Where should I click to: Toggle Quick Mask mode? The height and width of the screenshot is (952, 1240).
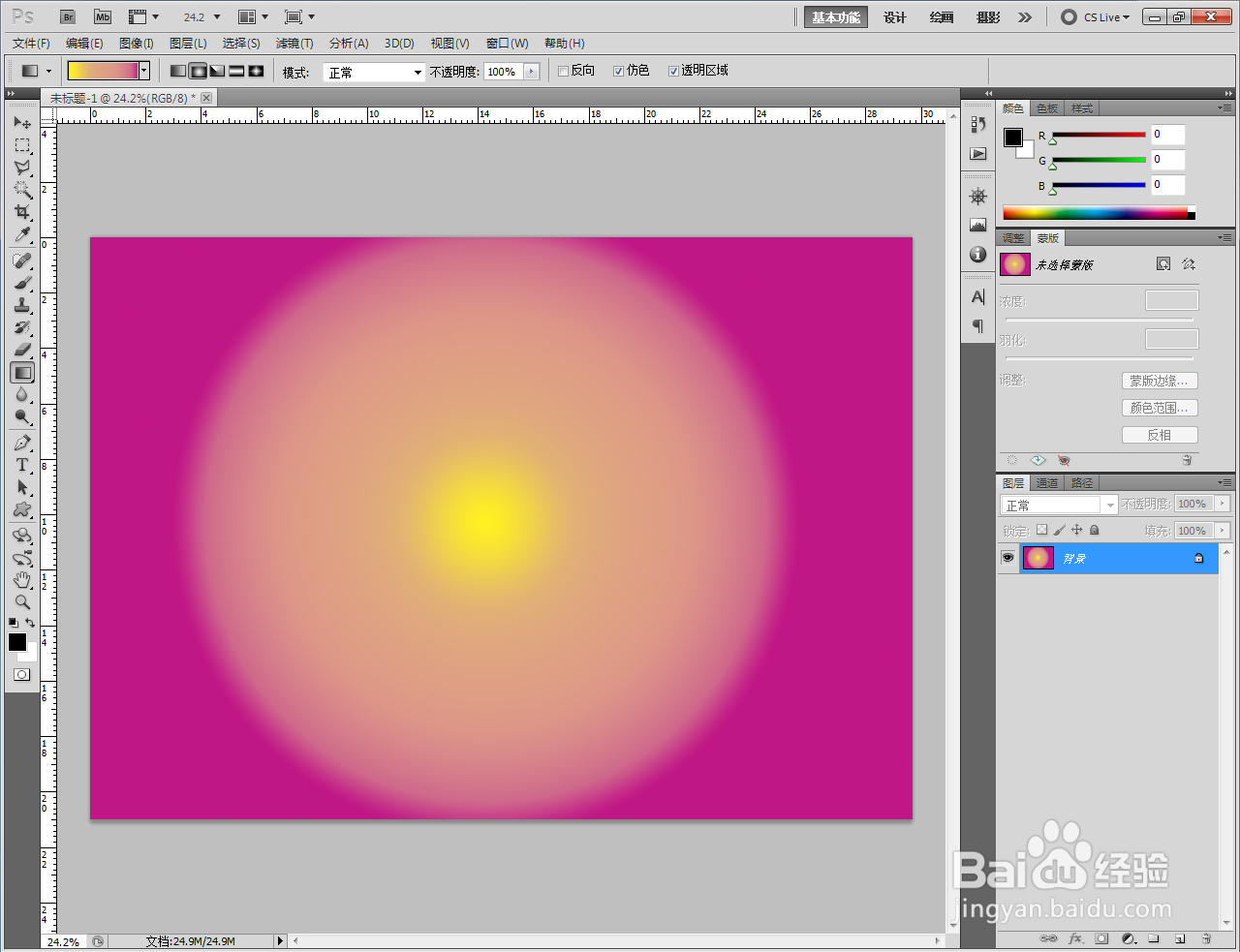pyautogui.click(x=22, y=675)
